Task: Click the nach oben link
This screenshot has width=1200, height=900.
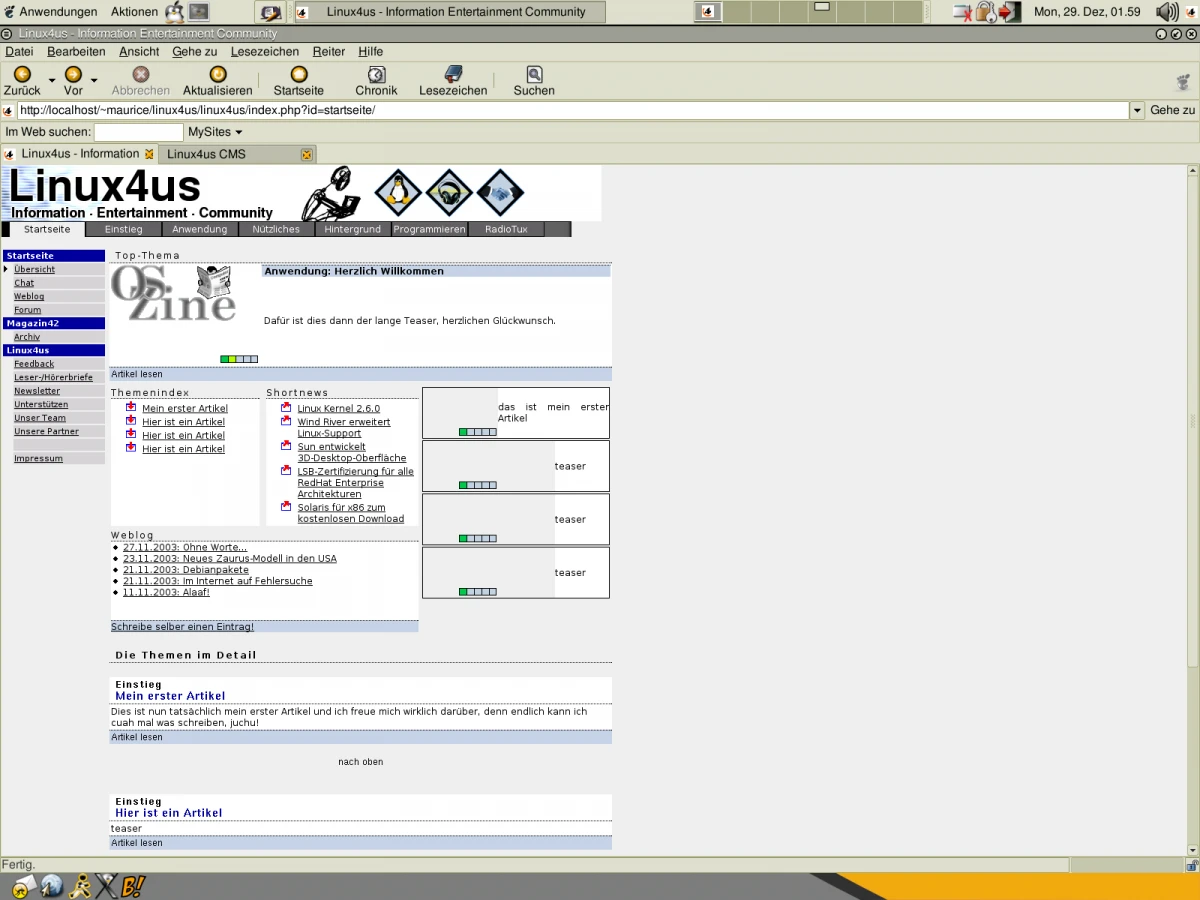Action: point(361,762)
